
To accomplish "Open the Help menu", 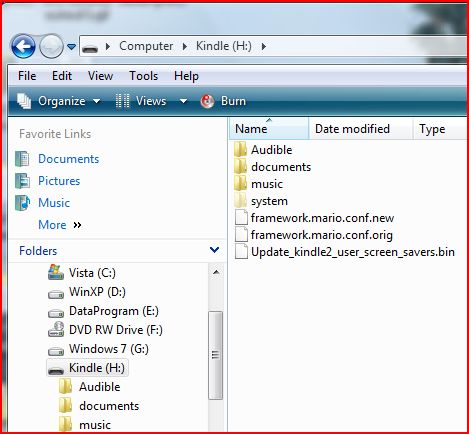I will pyautogui.click(x=186, y=76).
